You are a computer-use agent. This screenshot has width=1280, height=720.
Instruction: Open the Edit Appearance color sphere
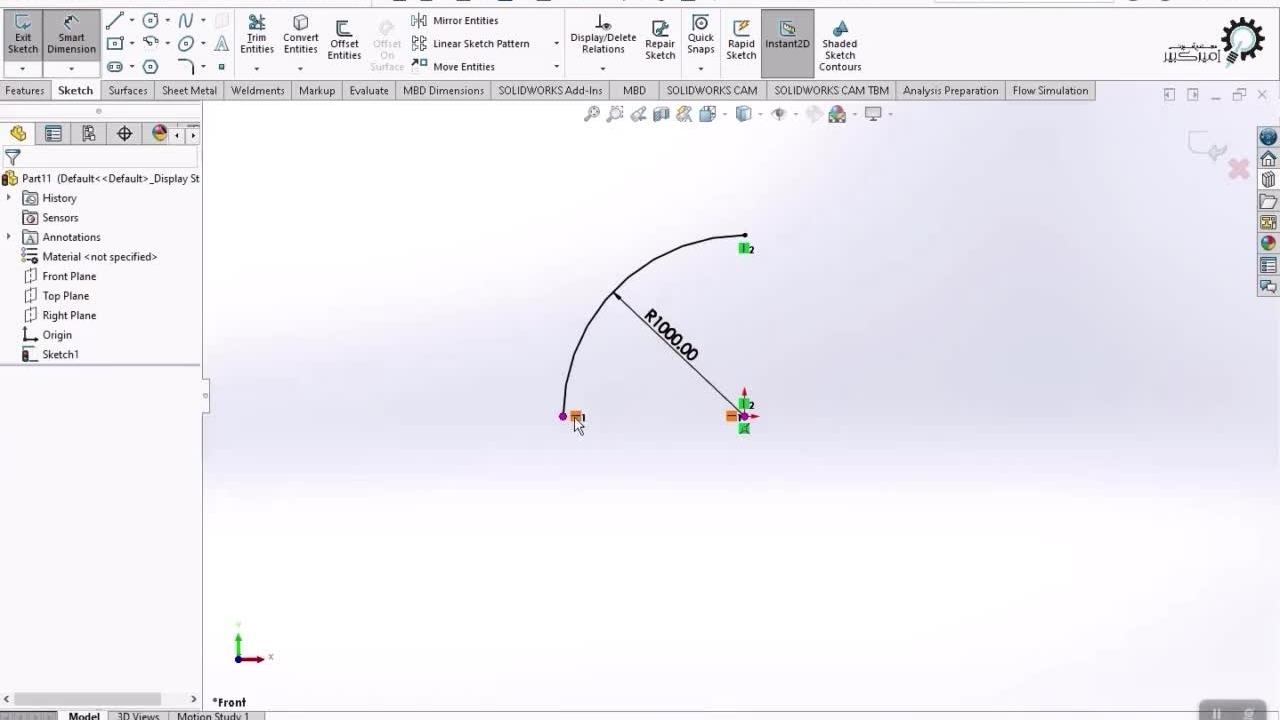838,115
